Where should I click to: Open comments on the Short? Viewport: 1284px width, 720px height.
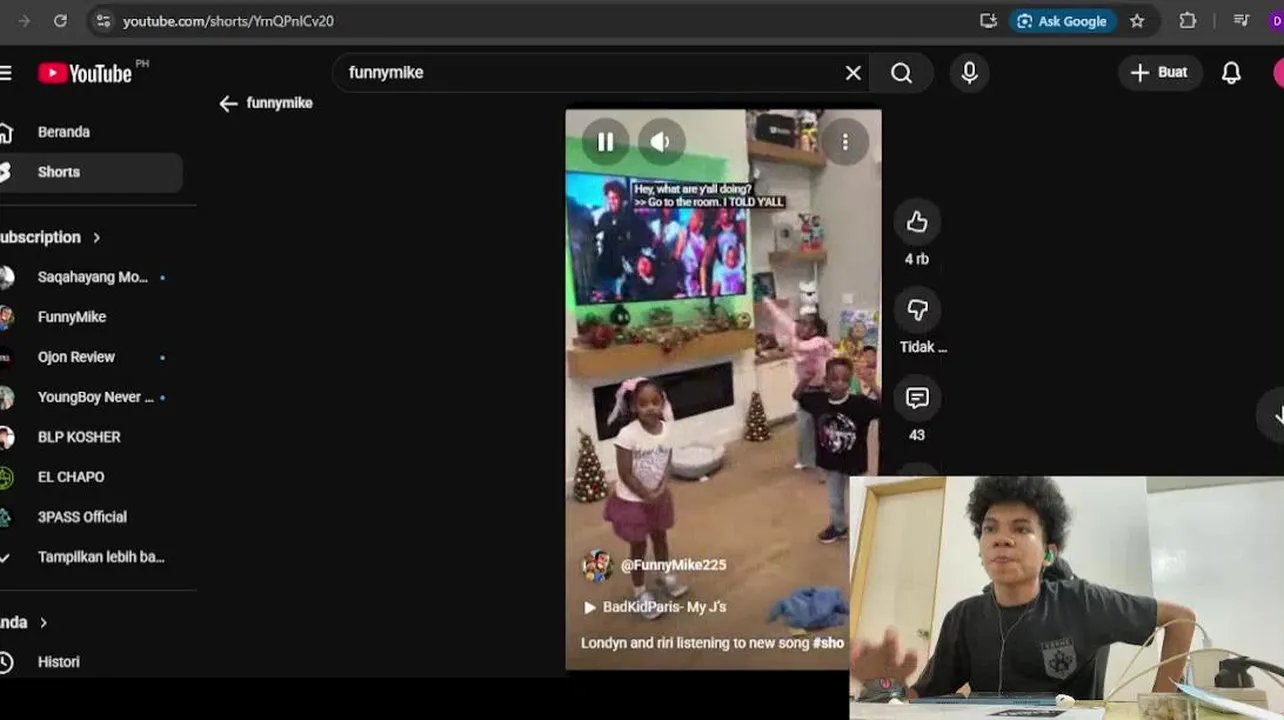point(917,398)
